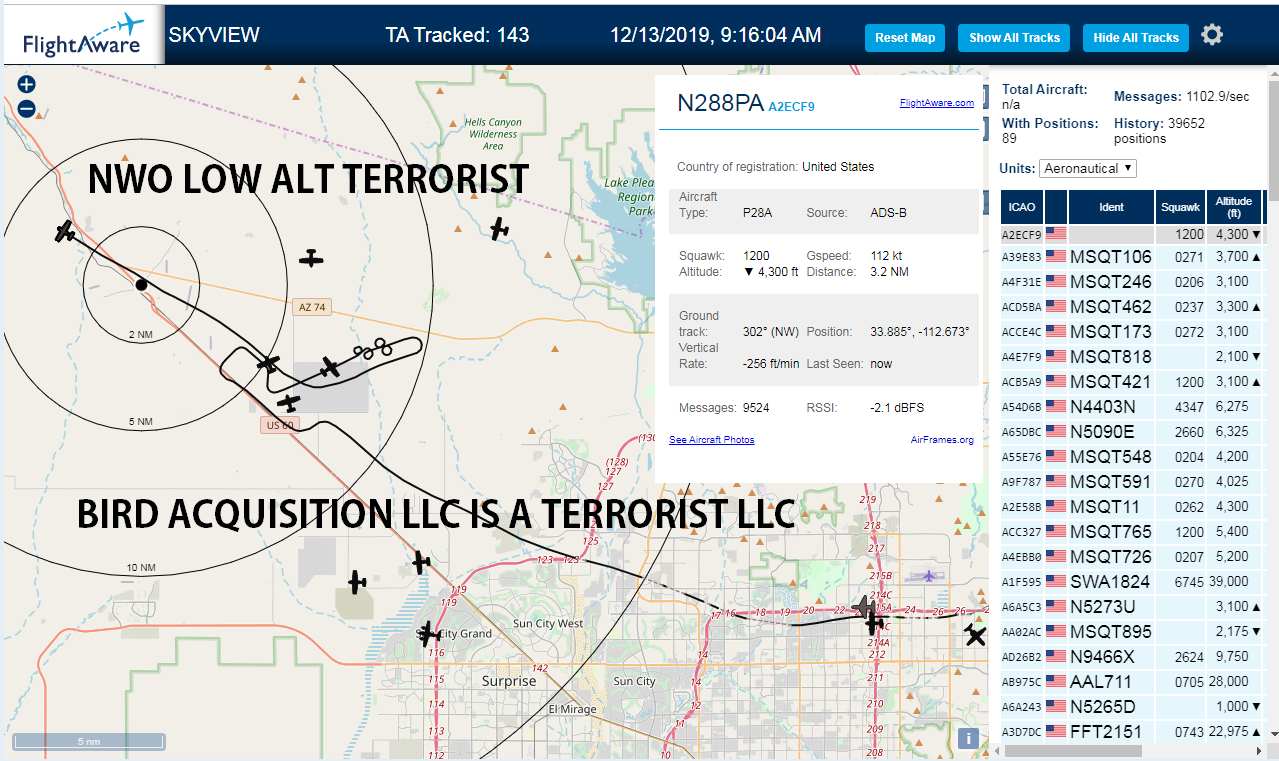Zoom in with the map plus button
This screenshot has height=761, width=1279.
coord(27,85)
